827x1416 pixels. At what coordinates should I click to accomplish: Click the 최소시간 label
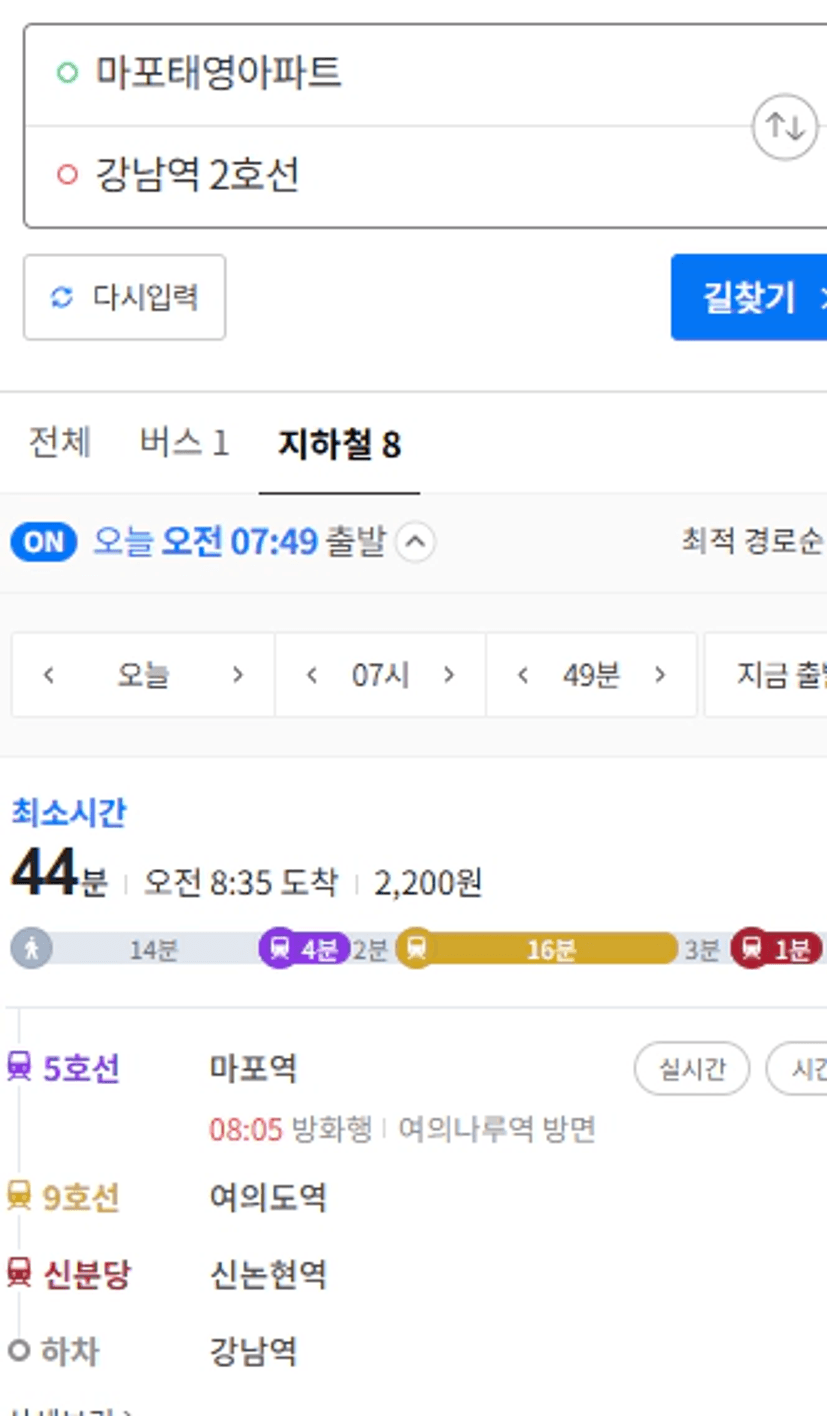click(69, 813)
